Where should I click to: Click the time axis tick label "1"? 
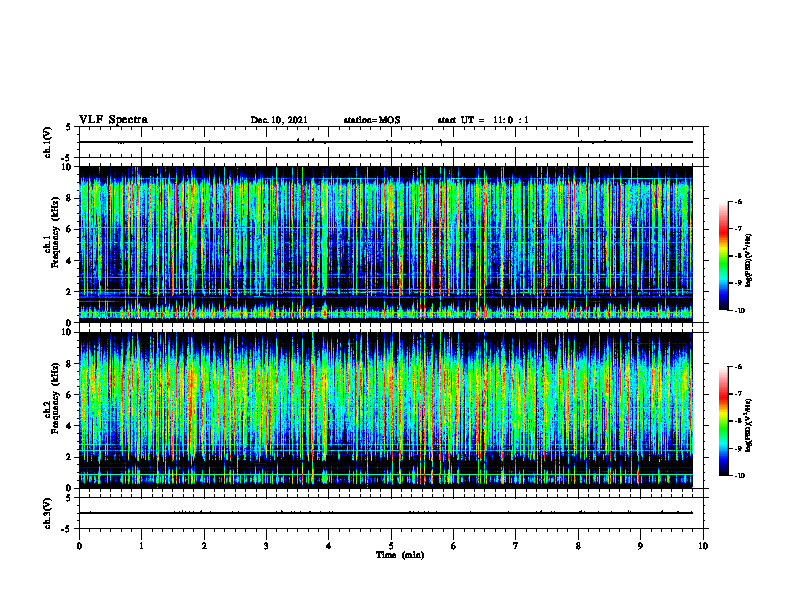(x=141, y=546)
